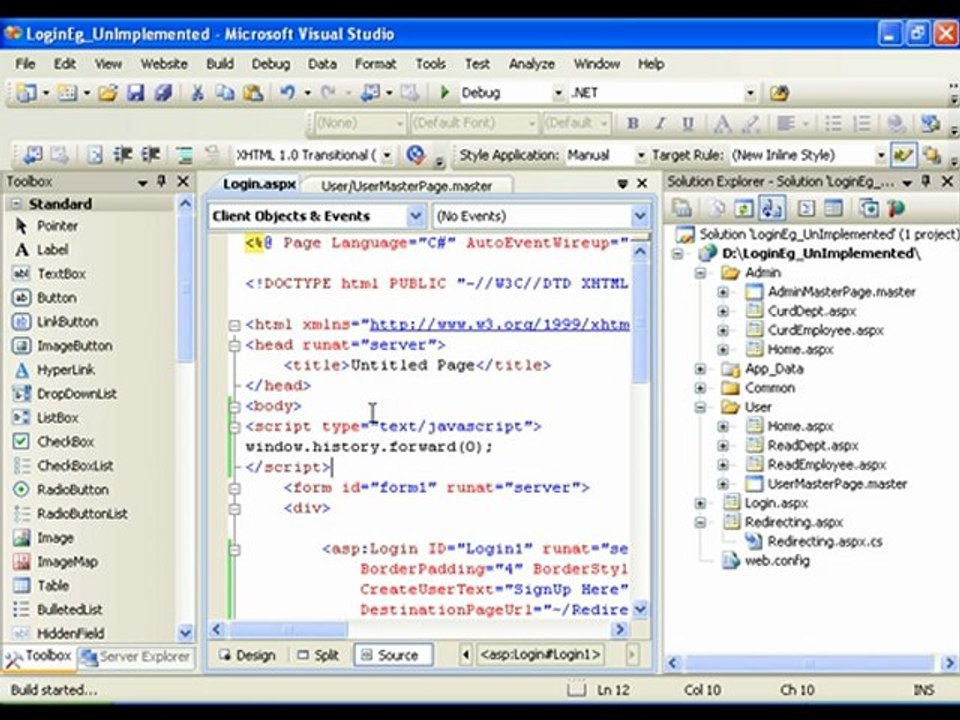960x720 pixels.
Task: Open Client Objects & Events dropdown
Action: click(x=416, y=216)
